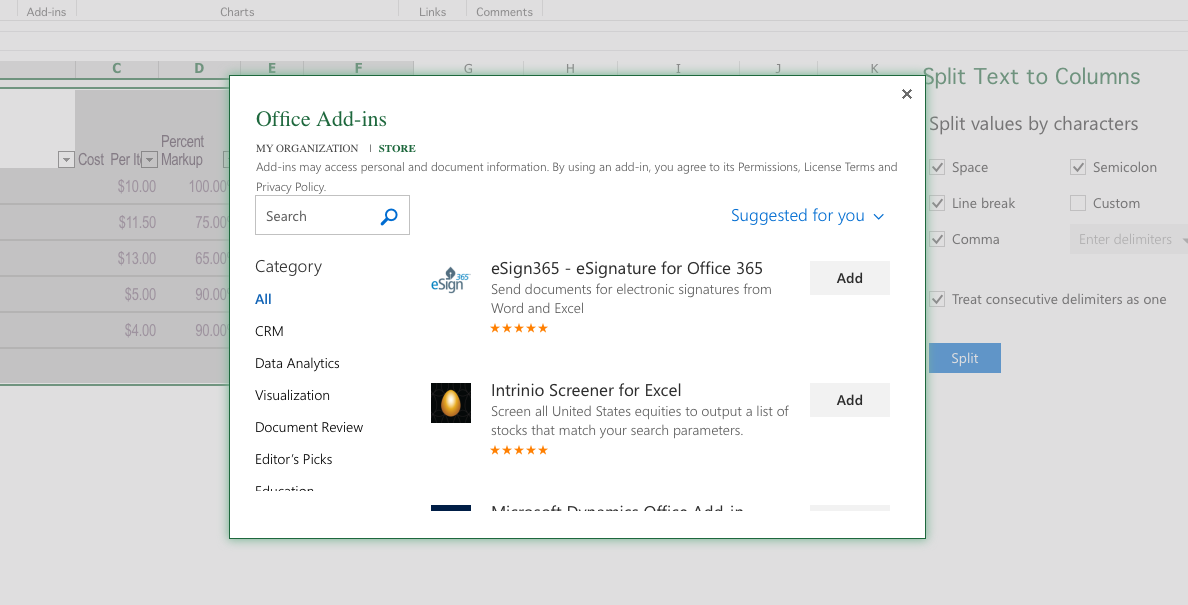Select the Visualization category
The width and height of the screenshot is (1188, 605).
(292, 395)
